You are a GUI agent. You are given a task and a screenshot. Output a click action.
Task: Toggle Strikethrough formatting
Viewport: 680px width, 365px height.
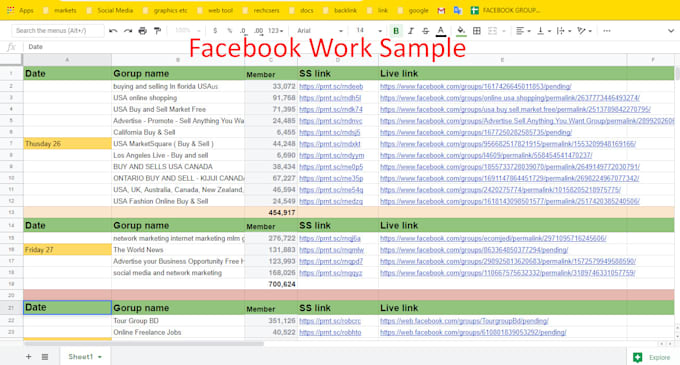coord(425,31)
